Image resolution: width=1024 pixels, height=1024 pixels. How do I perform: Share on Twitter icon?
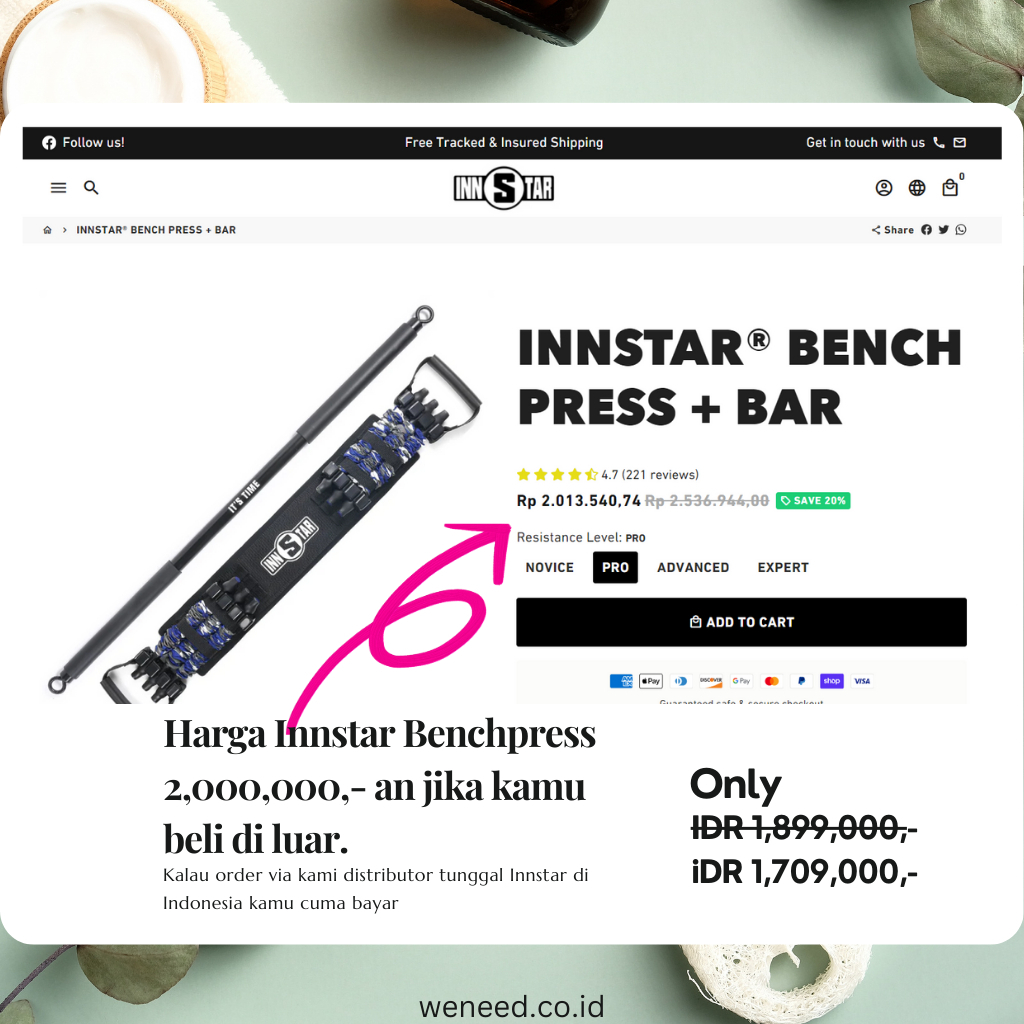pos(944,230)
